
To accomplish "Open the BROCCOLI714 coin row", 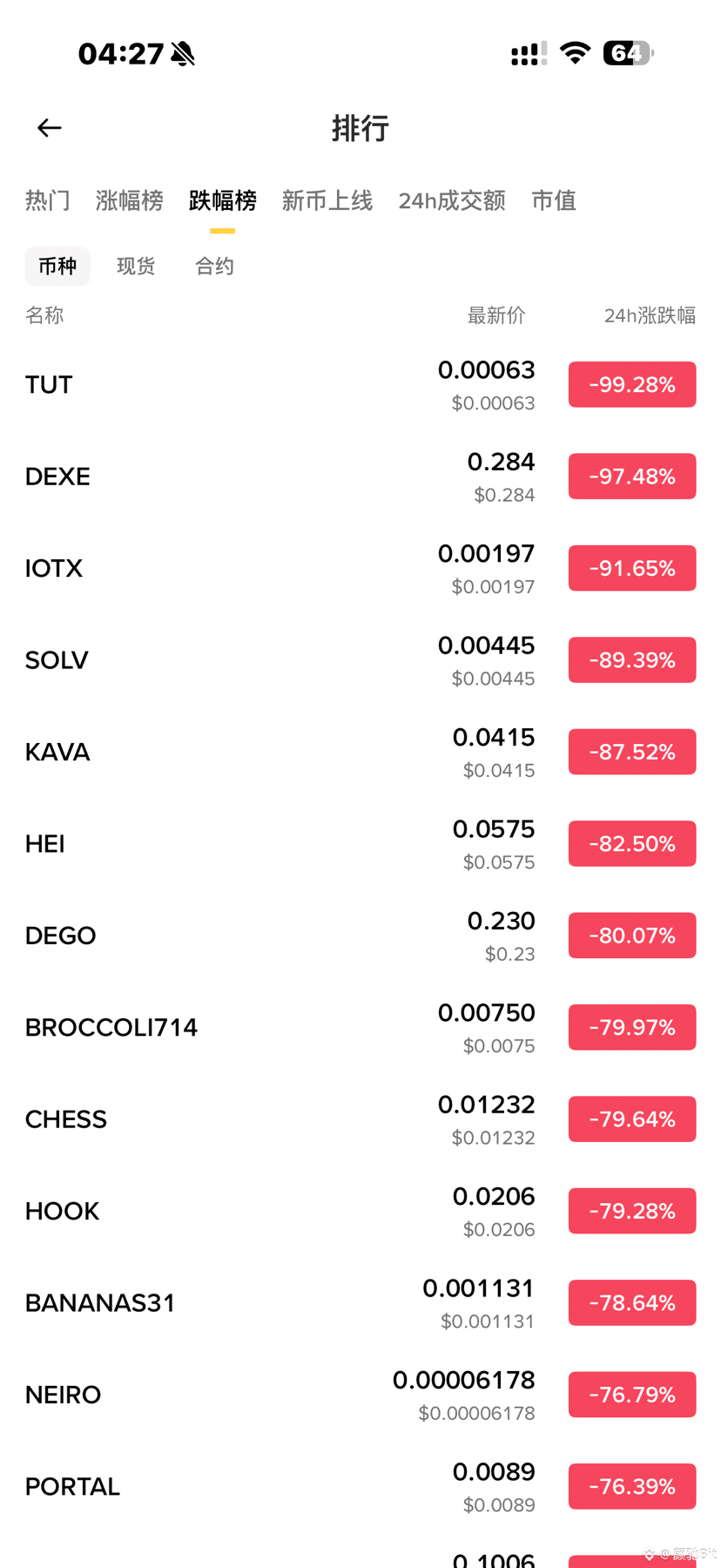I will click(111, 1028).
